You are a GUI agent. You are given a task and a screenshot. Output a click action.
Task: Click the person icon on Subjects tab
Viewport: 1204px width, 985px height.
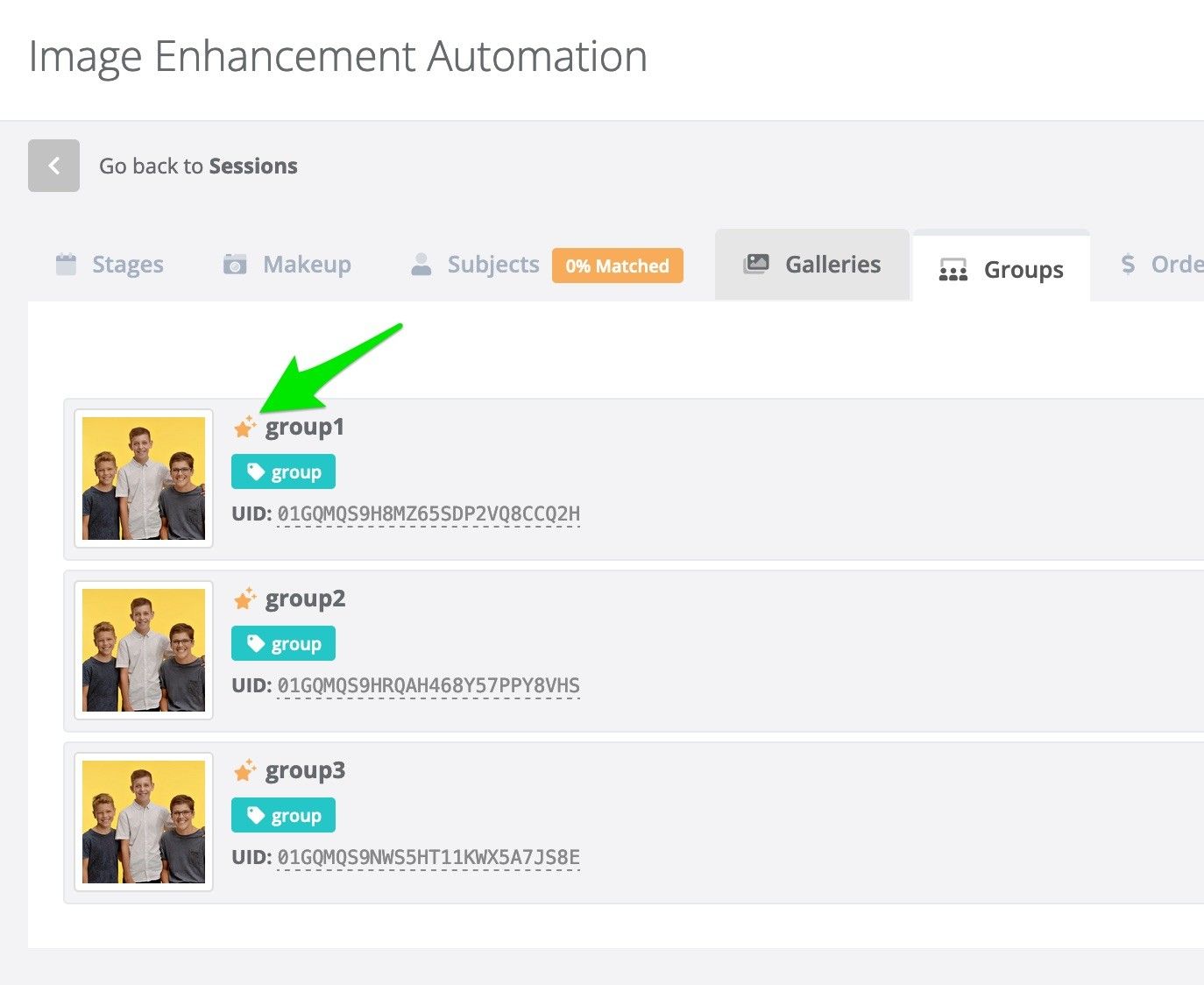[x=421, y=265]
